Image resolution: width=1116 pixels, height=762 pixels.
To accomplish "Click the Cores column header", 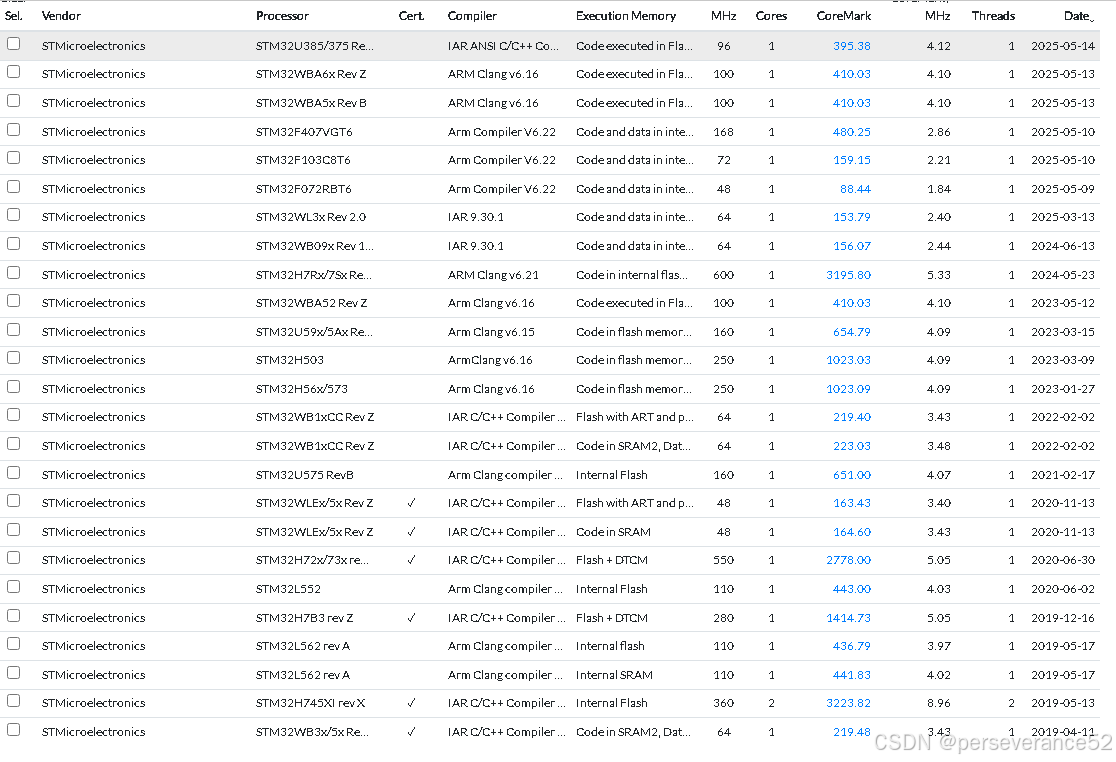I will 772,16.
